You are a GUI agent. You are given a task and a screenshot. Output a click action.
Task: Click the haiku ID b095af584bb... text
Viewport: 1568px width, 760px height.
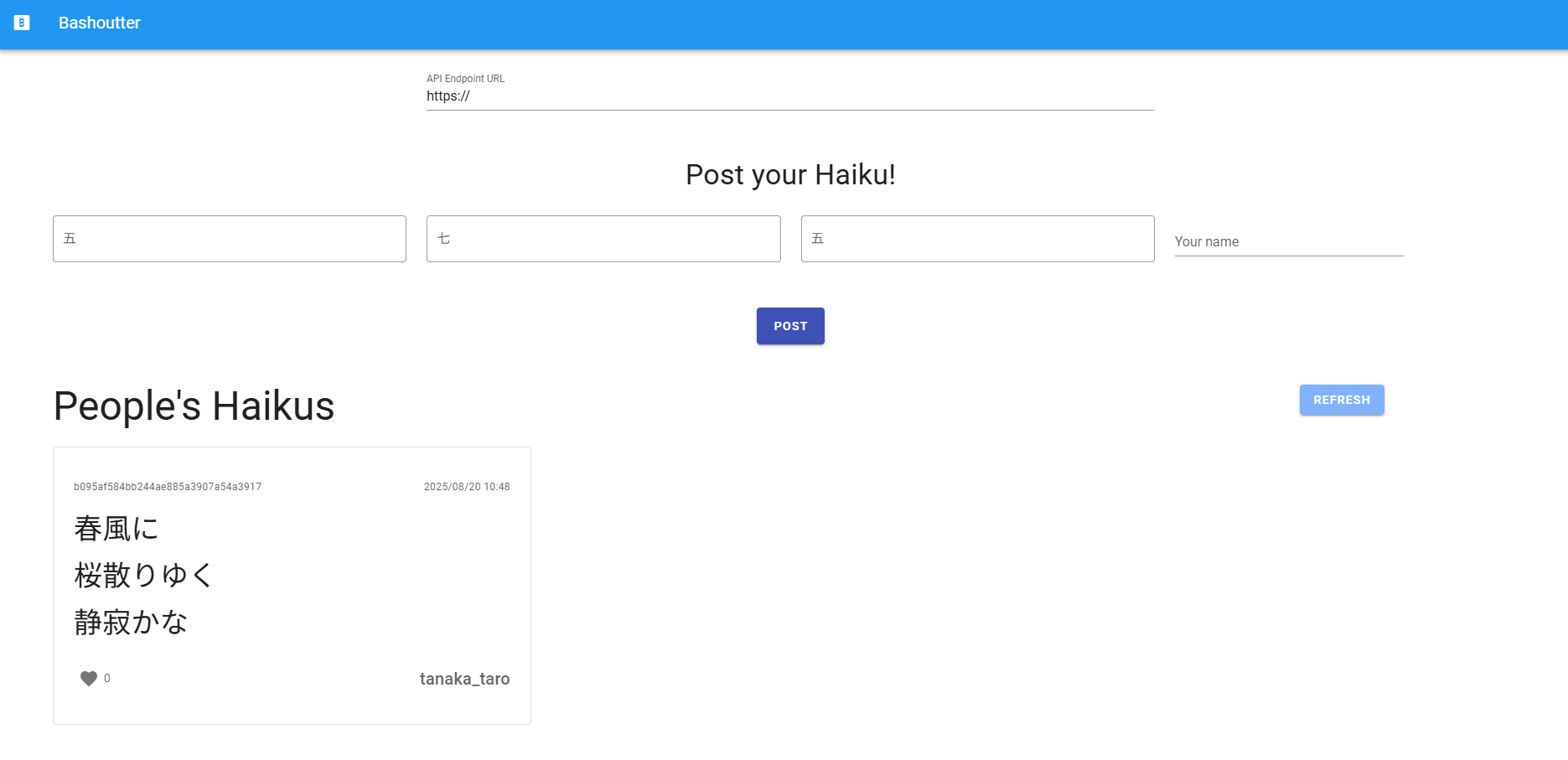[x=168, y=487]
